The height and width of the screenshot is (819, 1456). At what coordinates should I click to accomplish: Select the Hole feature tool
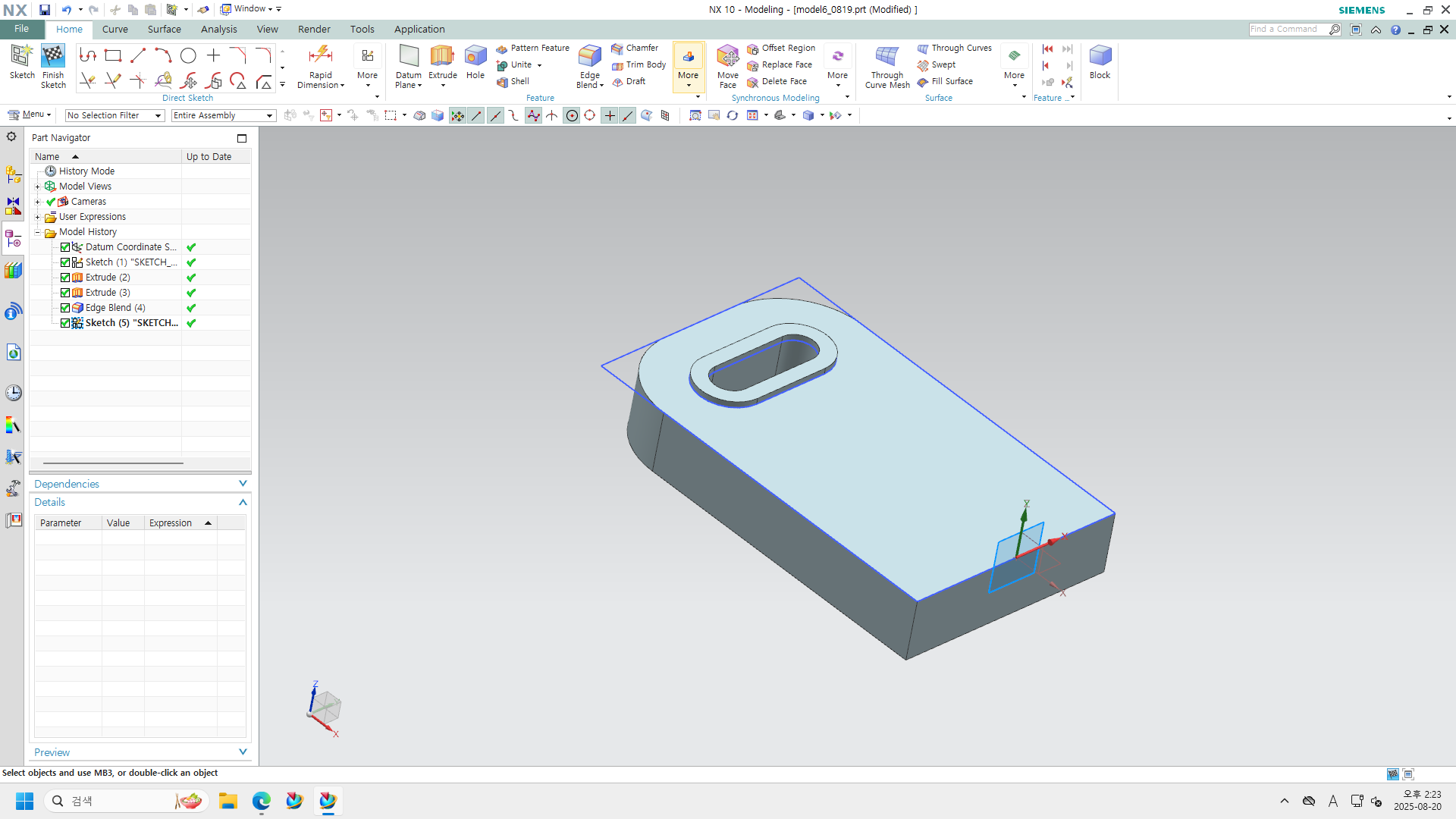pyautogui.click(x=475, y=57)
